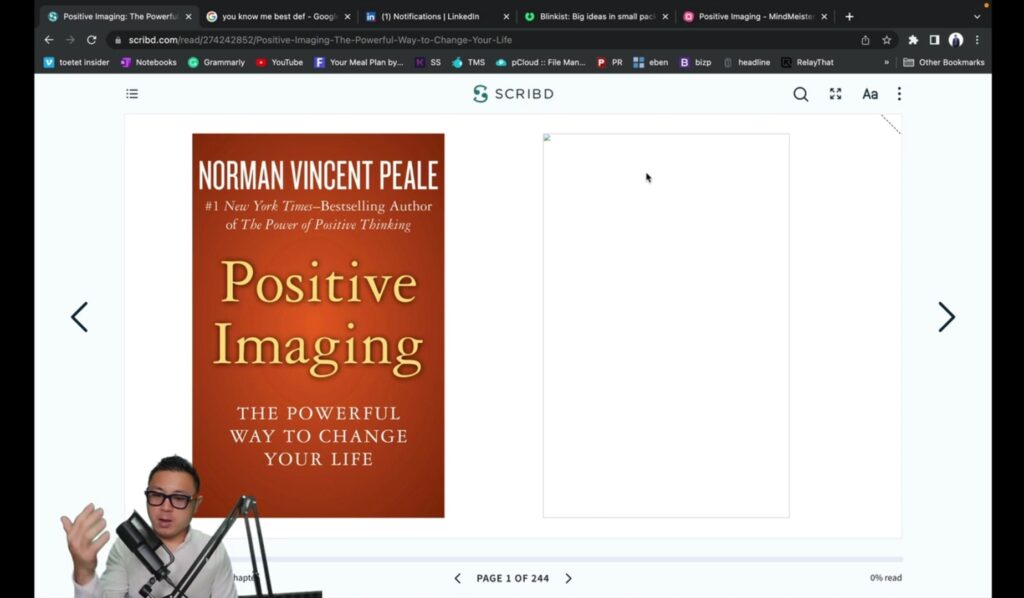1024x598 pixels.
Task: Open the tab search dropdown arrow
Action: [977, 17]
